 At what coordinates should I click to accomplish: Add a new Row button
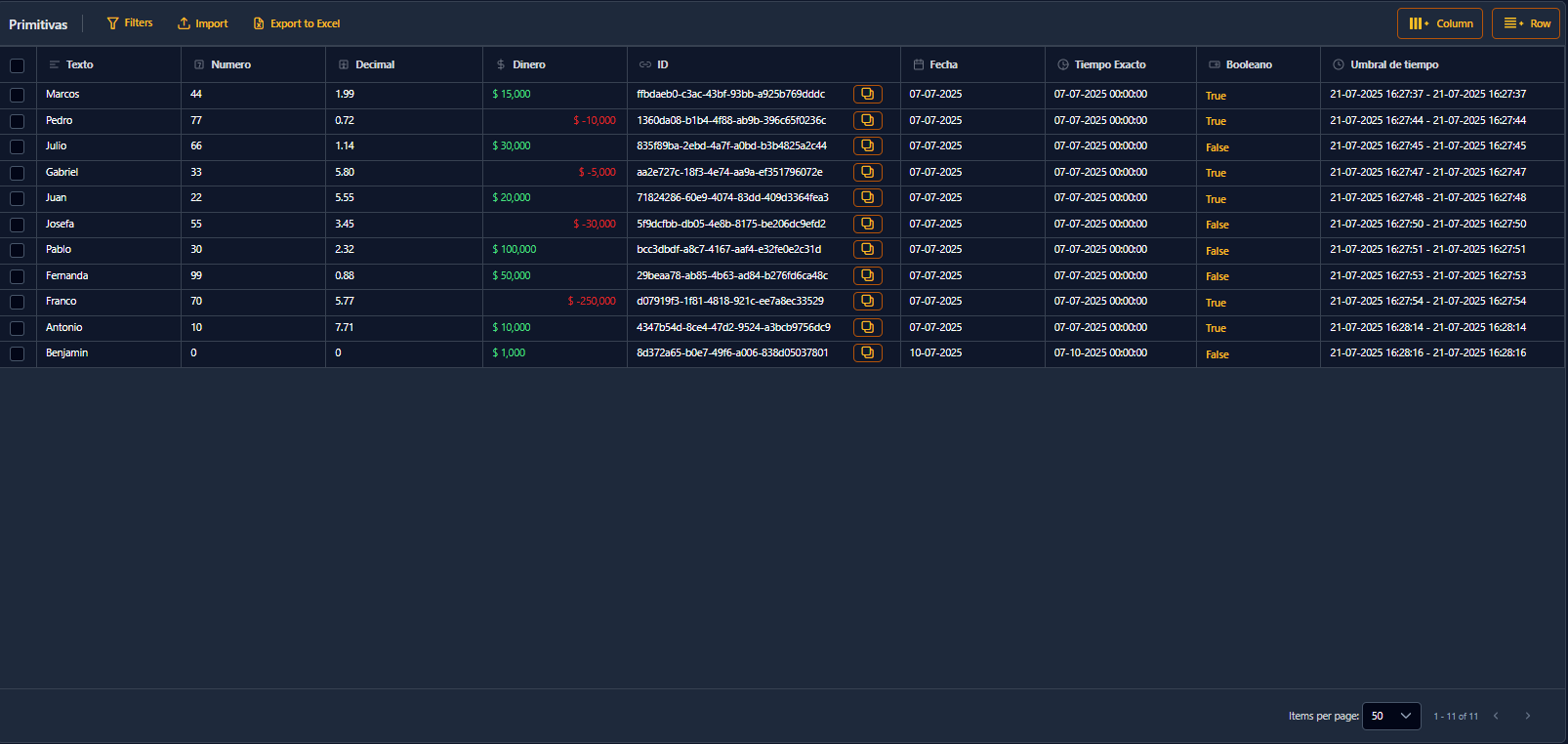(1525, 23)
